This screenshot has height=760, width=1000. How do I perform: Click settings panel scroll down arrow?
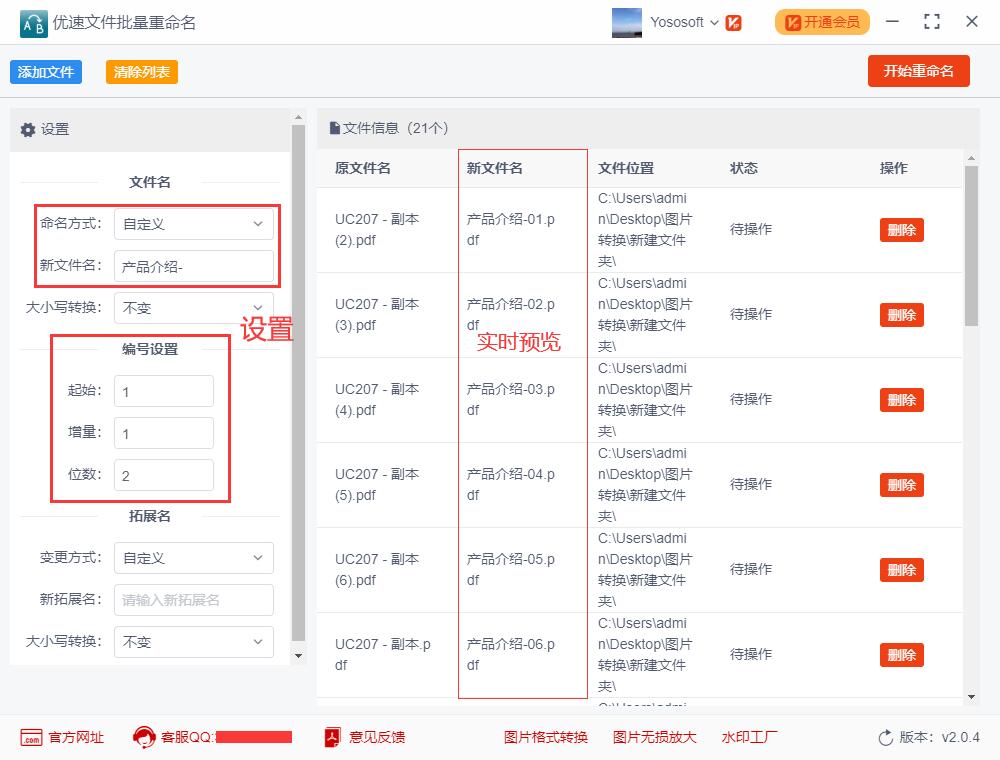coord(298,655)
